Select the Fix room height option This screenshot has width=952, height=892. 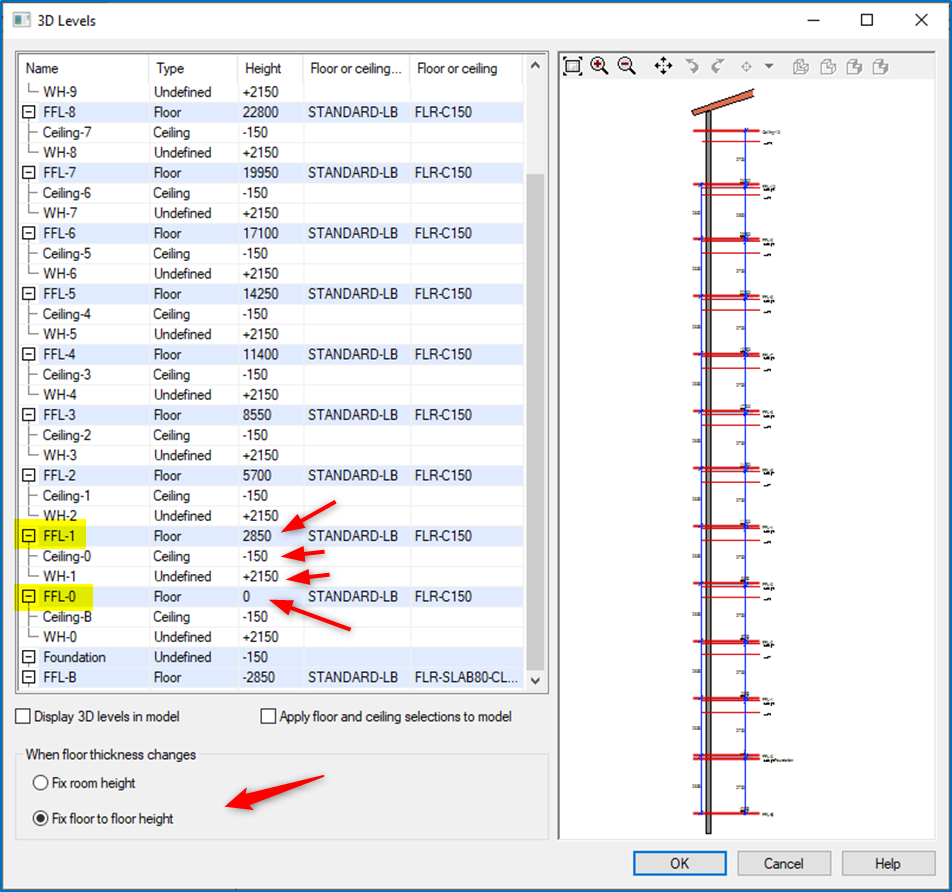pos(39,783)
